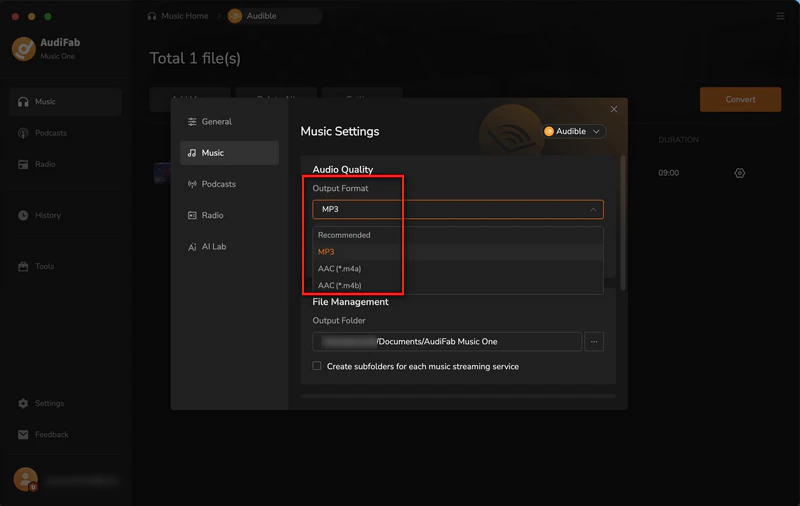Open the Audible service dropdown
This screenshot has width=800, height=506.
[573, 131]
